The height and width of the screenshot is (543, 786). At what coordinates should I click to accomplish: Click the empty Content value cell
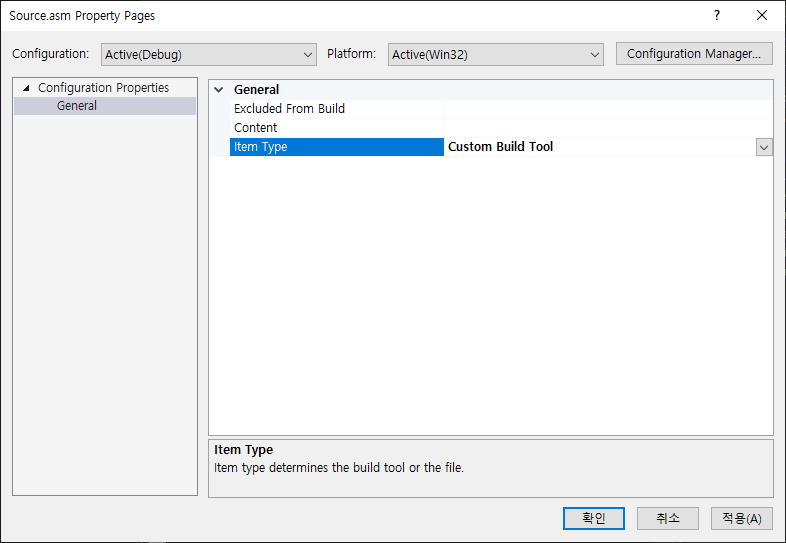point(608,128)
